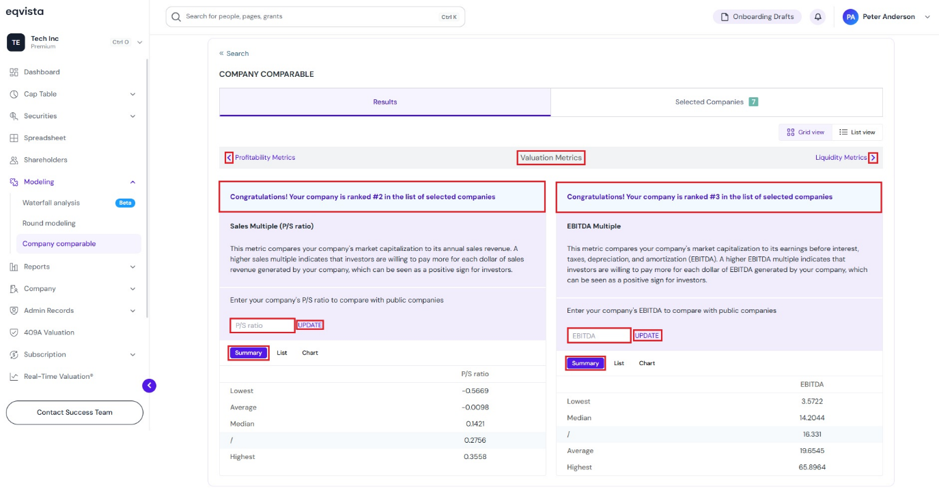Image resolution: width=939 pixels, height=491 pixels.
Task: Click the Subscription sidebar icon
Action: tap(14, 354)
